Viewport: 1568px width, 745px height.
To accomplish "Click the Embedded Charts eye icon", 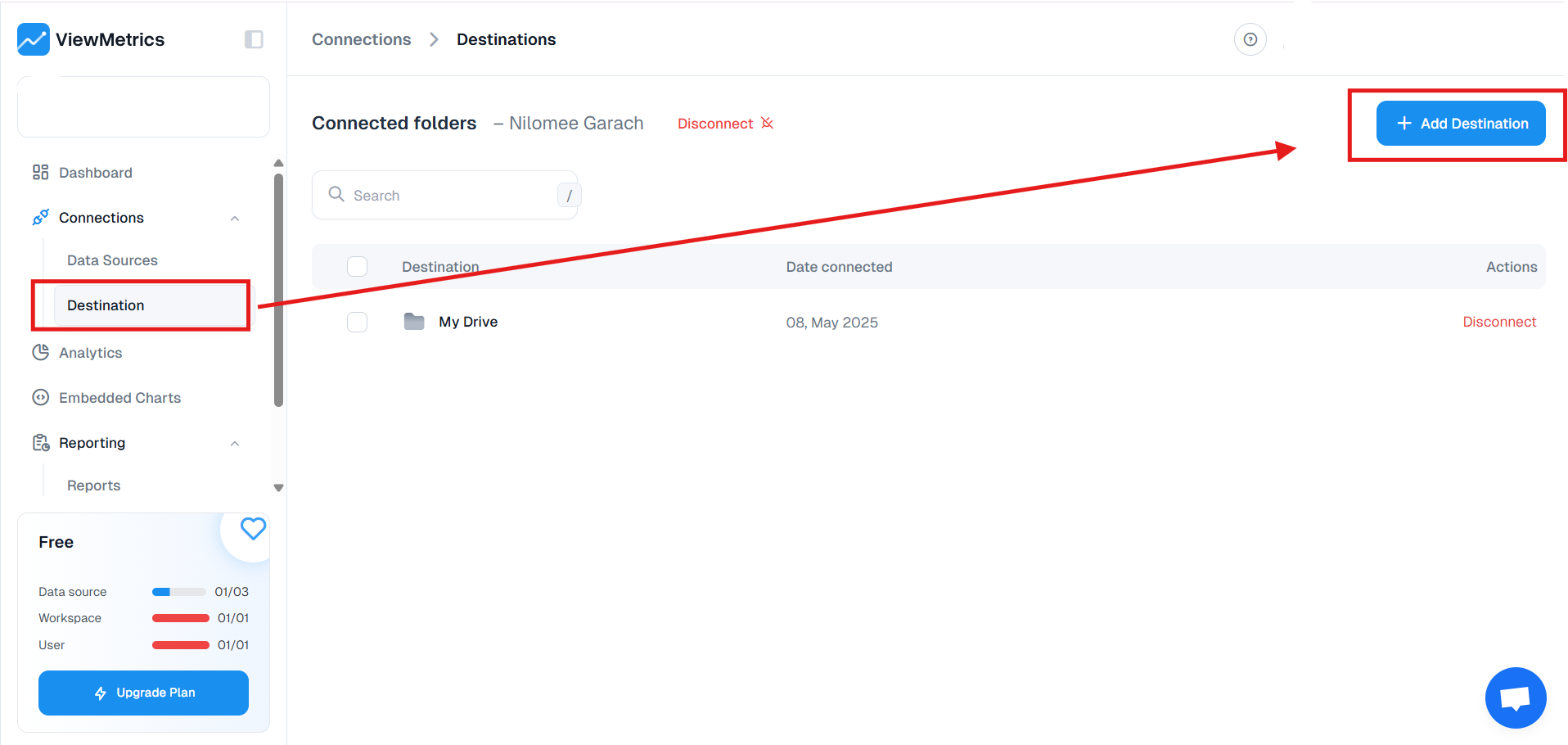I will [40, 397].
